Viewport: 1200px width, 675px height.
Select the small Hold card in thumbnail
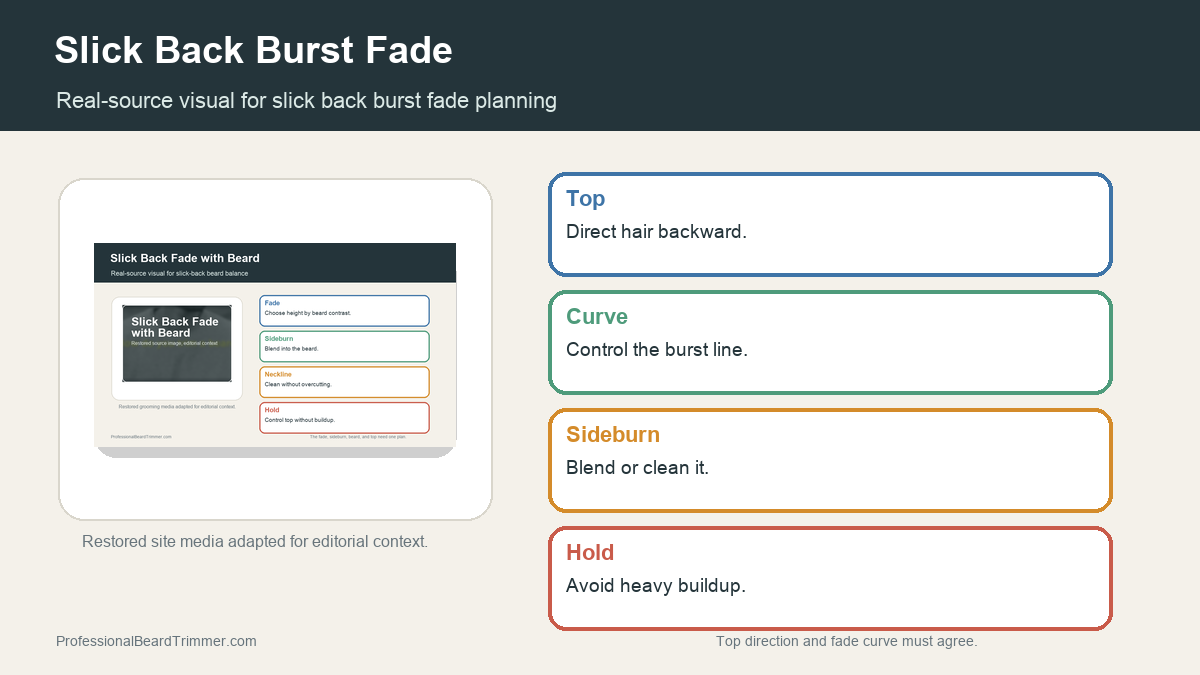(344, 418)
